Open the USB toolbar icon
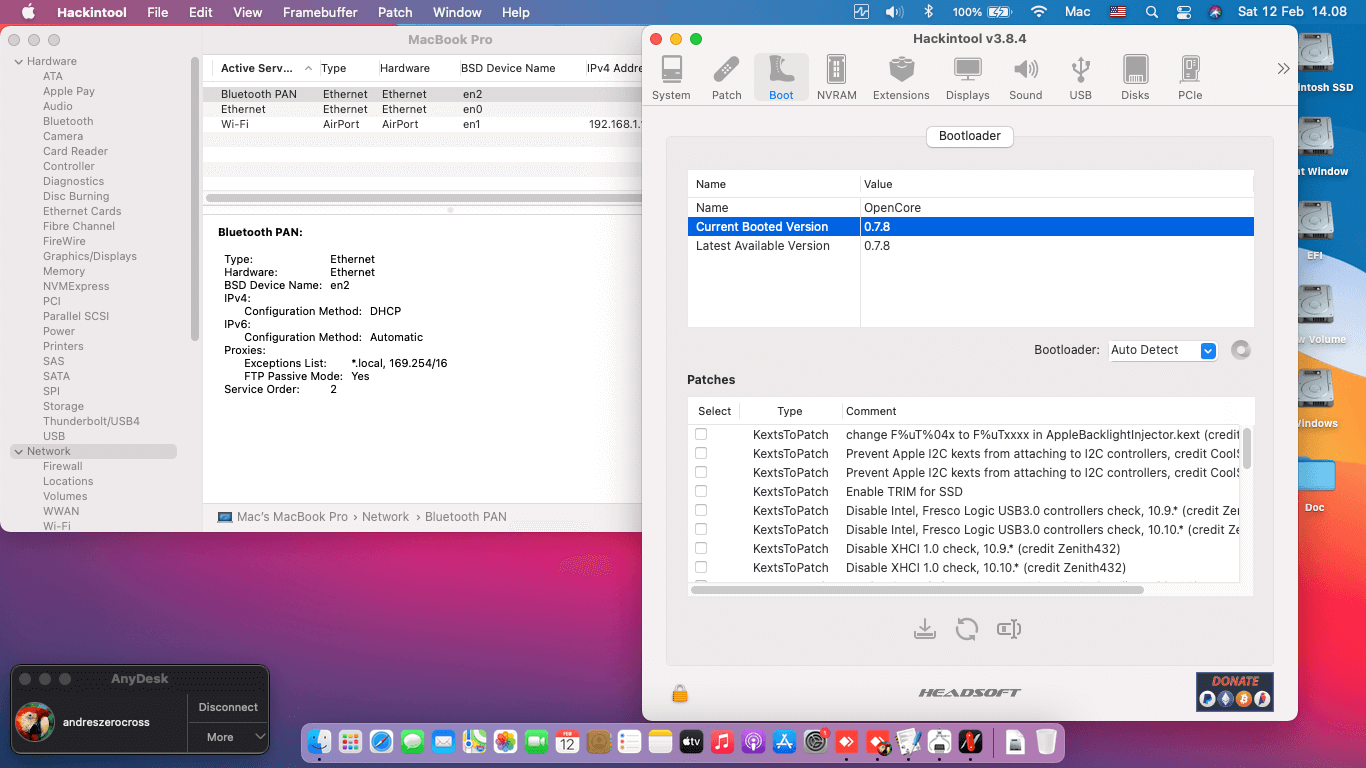1366x768 pixels. [1080, 78]
